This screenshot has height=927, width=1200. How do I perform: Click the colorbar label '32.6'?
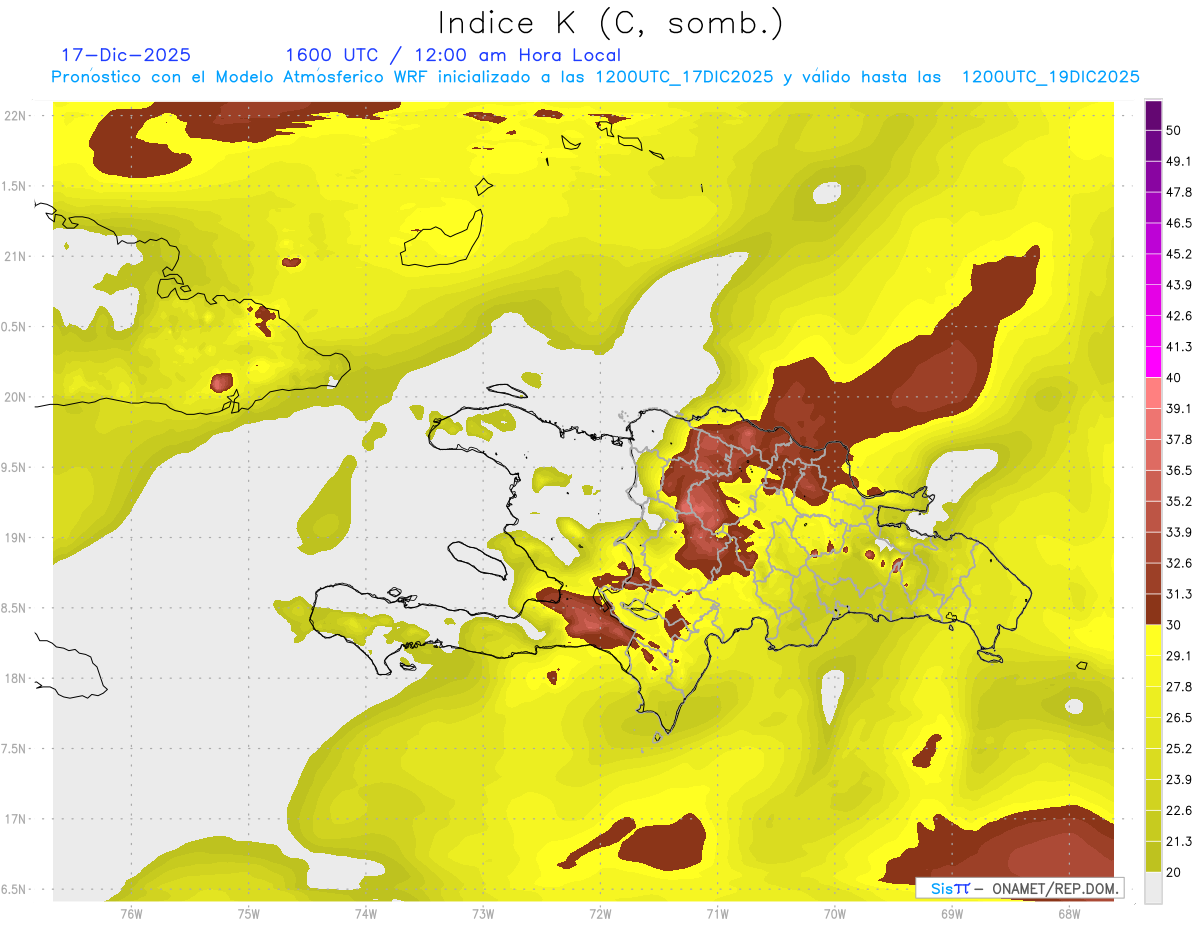point(1179,563)
